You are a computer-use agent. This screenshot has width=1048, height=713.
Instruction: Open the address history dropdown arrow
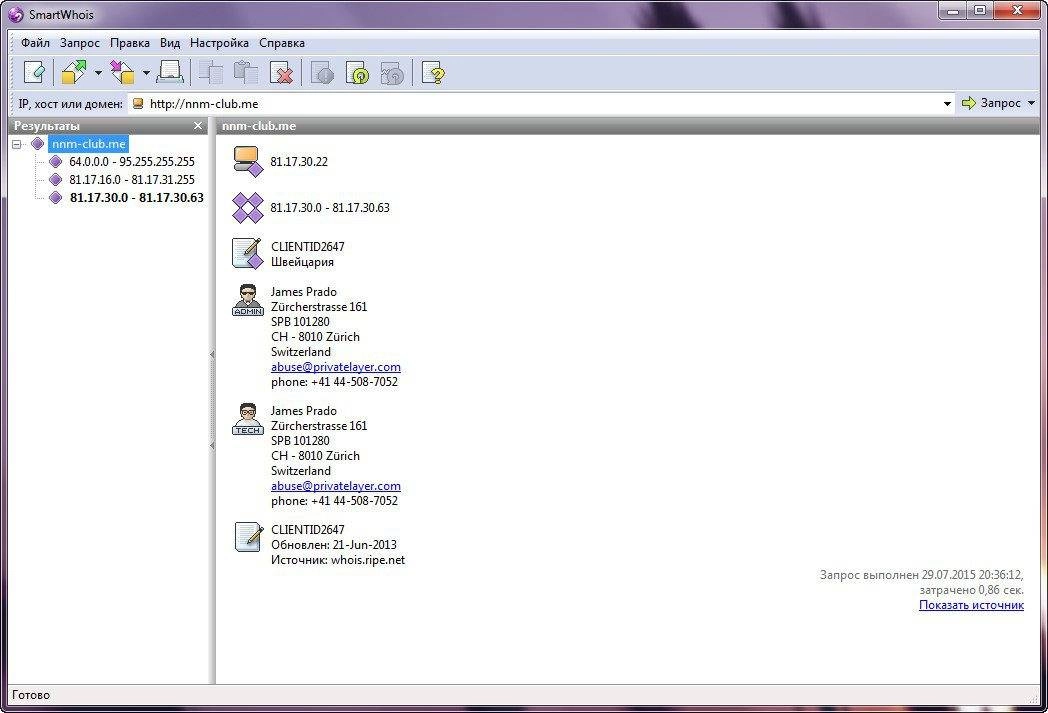click(947, 104)
